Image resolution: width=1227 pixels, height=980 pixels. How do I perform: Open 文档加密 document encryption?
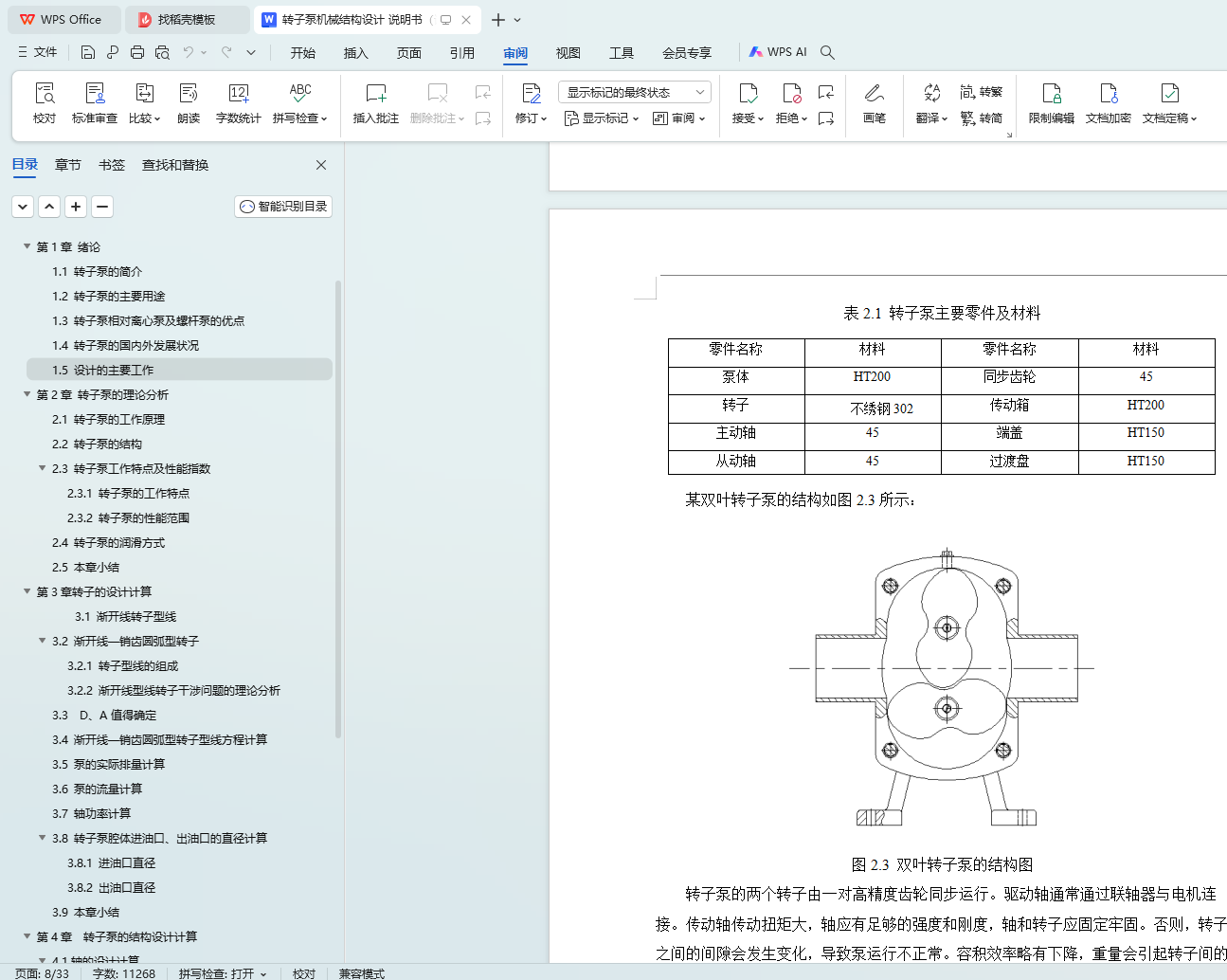point(1109,102)
